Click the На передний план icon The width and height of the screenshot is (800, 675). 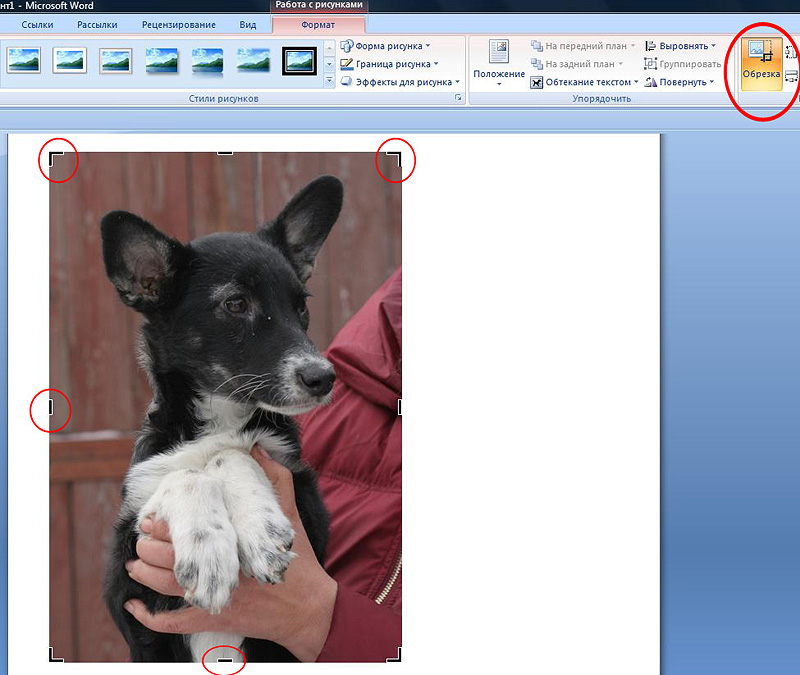(x=537, y=46)
